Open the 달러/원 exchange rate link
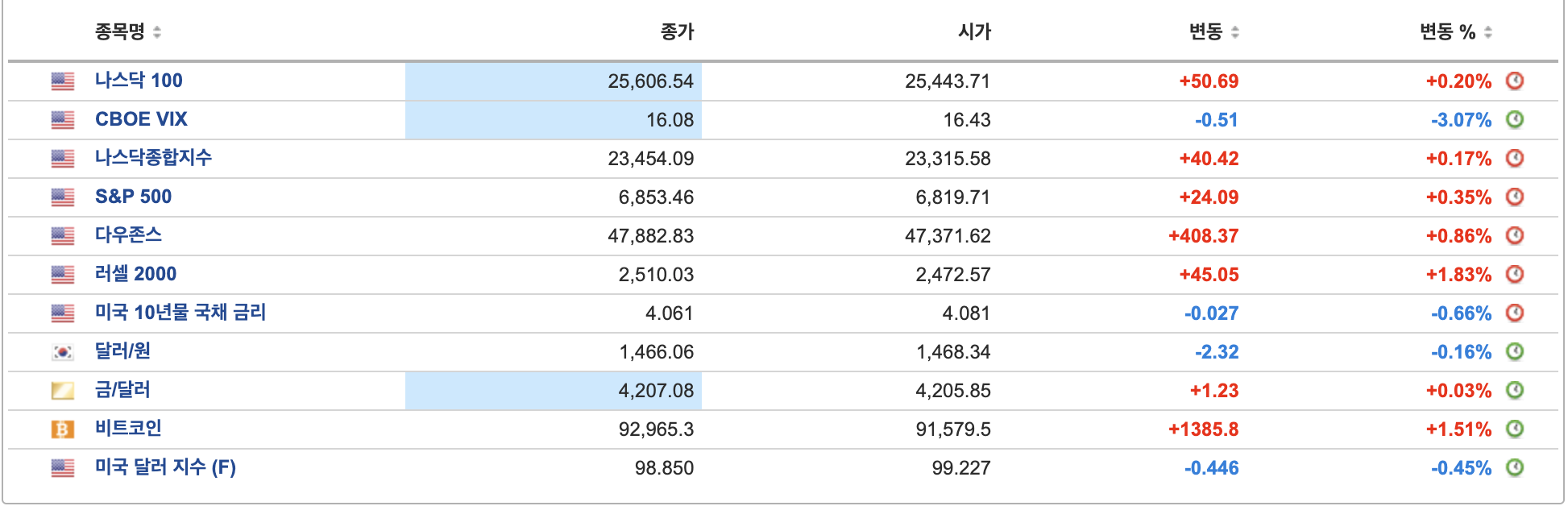This screenshot has width=1568, height=506. click(x=122, y=351)
